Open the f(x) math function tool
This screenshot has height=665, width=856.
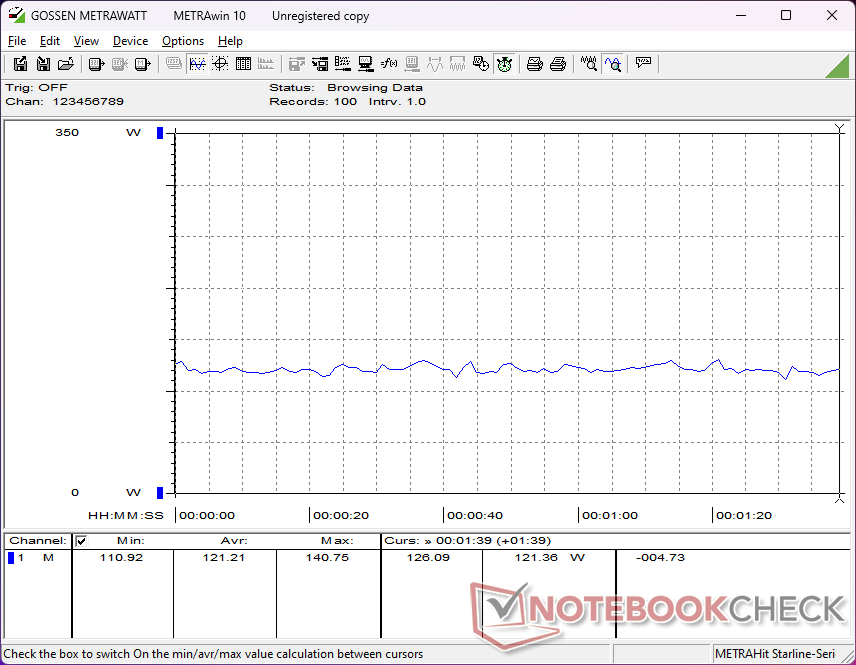click(389, 64)
